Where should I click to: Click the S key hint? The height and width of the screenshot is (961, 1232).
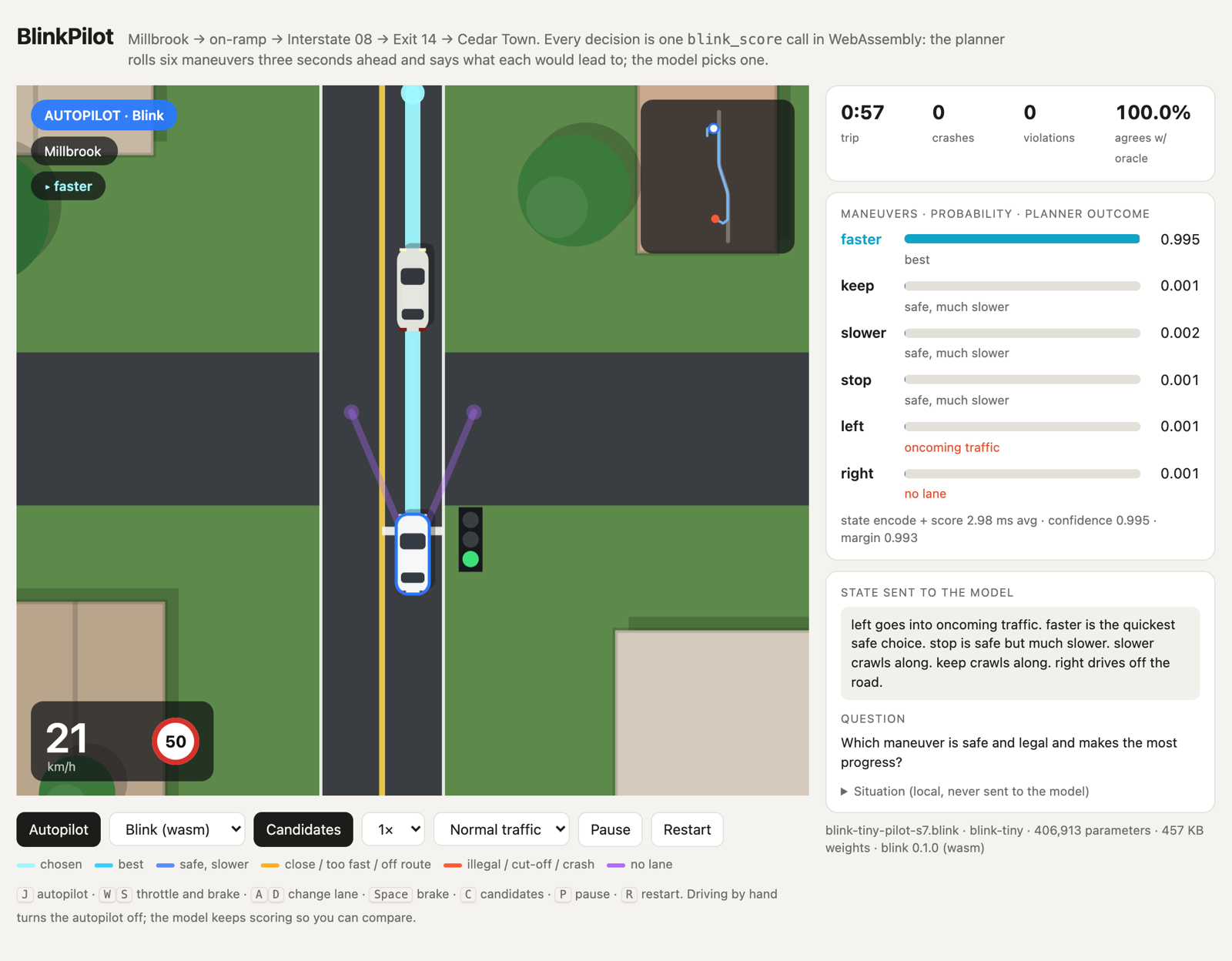tap(124, 894)
